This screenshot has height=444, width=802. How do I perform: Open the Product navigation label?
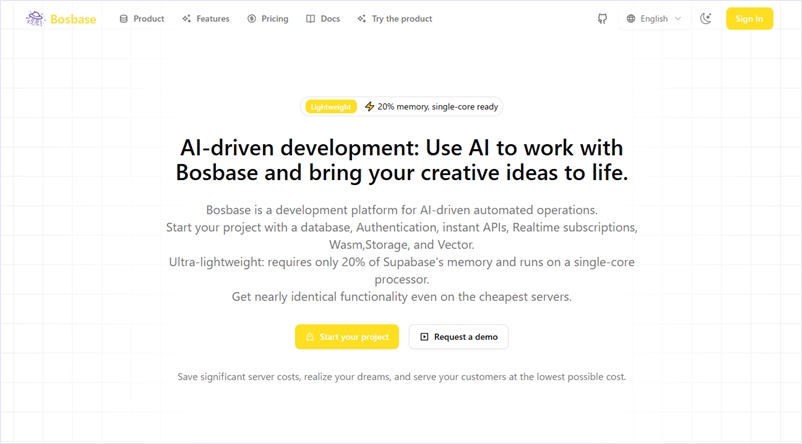pos(148,19)
